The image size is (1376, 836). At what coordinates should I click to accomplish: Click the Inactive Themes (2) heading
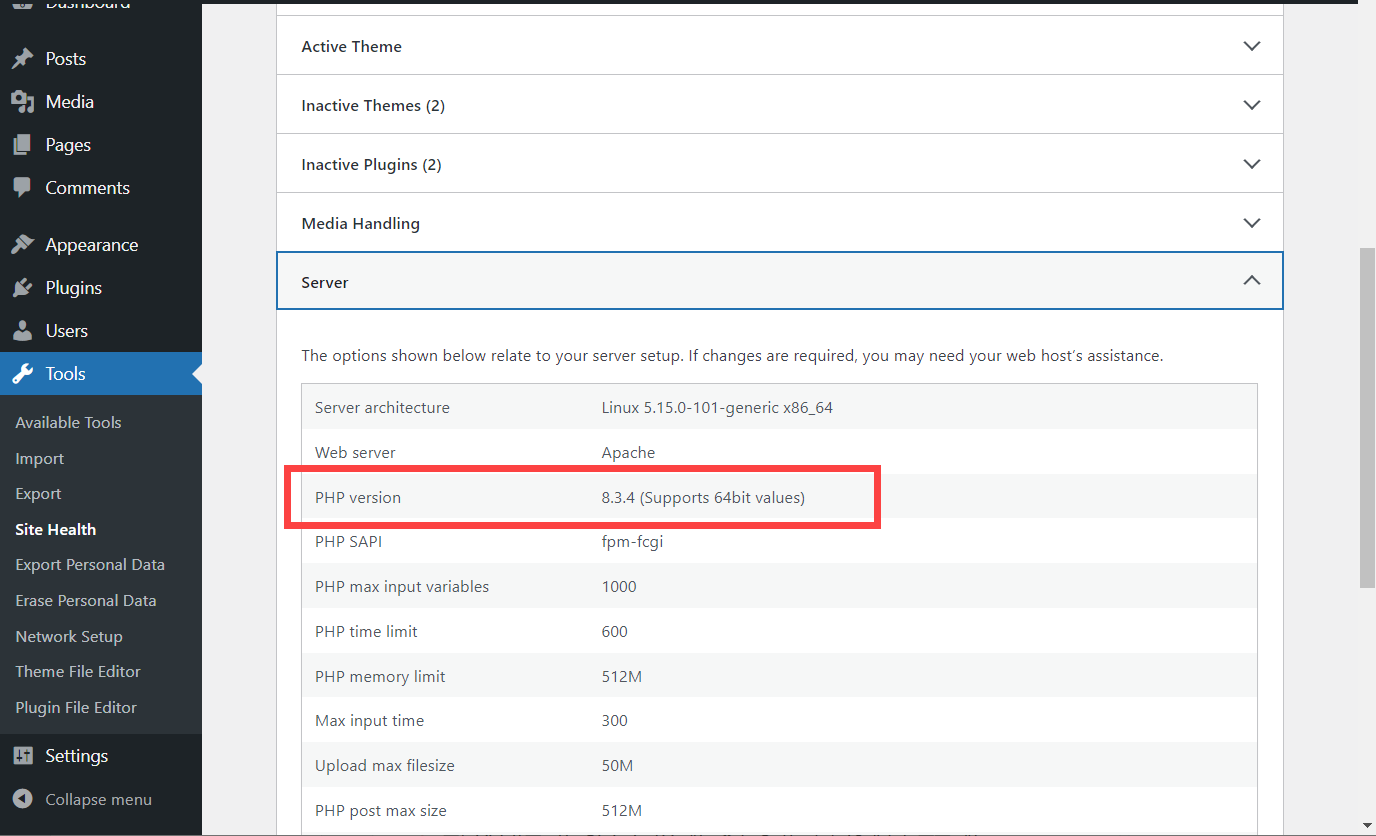click(373, 106)
